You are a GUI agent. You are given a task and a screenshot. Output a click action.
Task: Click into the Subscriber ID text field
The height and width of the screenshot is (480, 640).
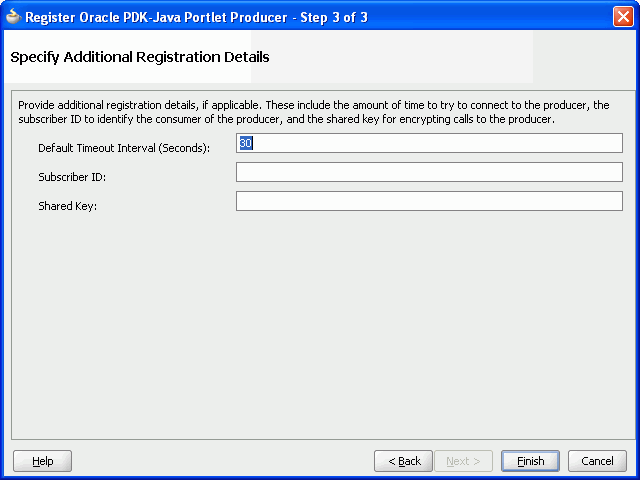click(429, 172)
